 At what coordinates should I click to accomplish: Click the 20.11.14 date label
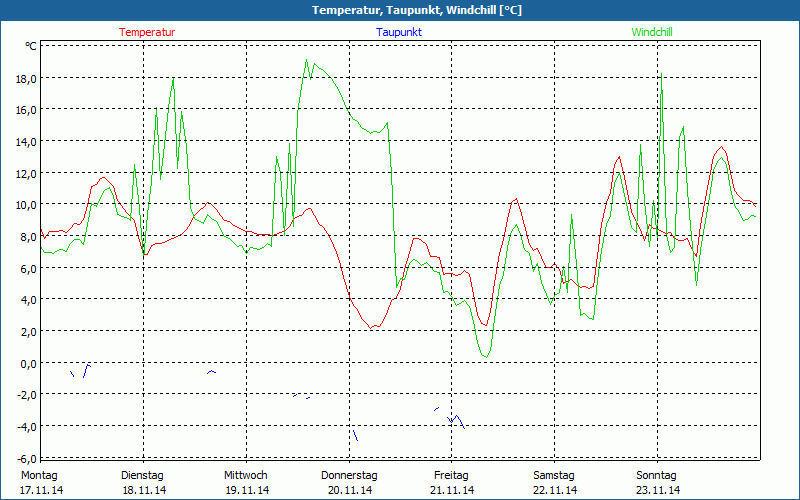pyautogui.click(x=349, y=490)
